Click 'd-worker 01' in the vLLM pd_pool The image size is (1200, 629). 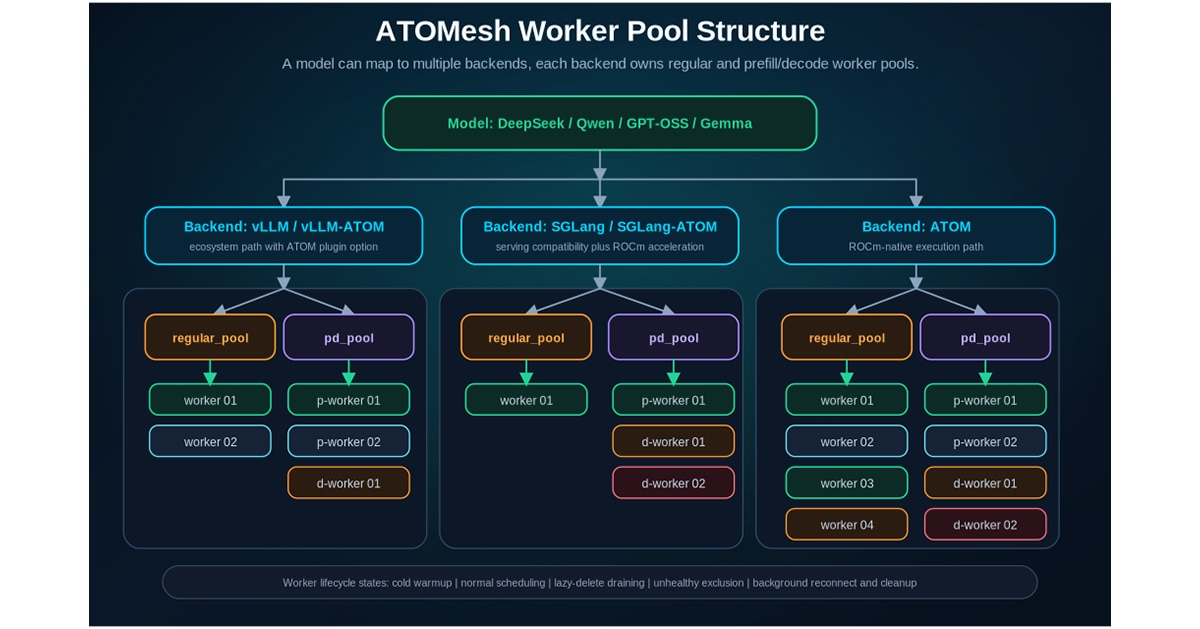coord(349,483)
